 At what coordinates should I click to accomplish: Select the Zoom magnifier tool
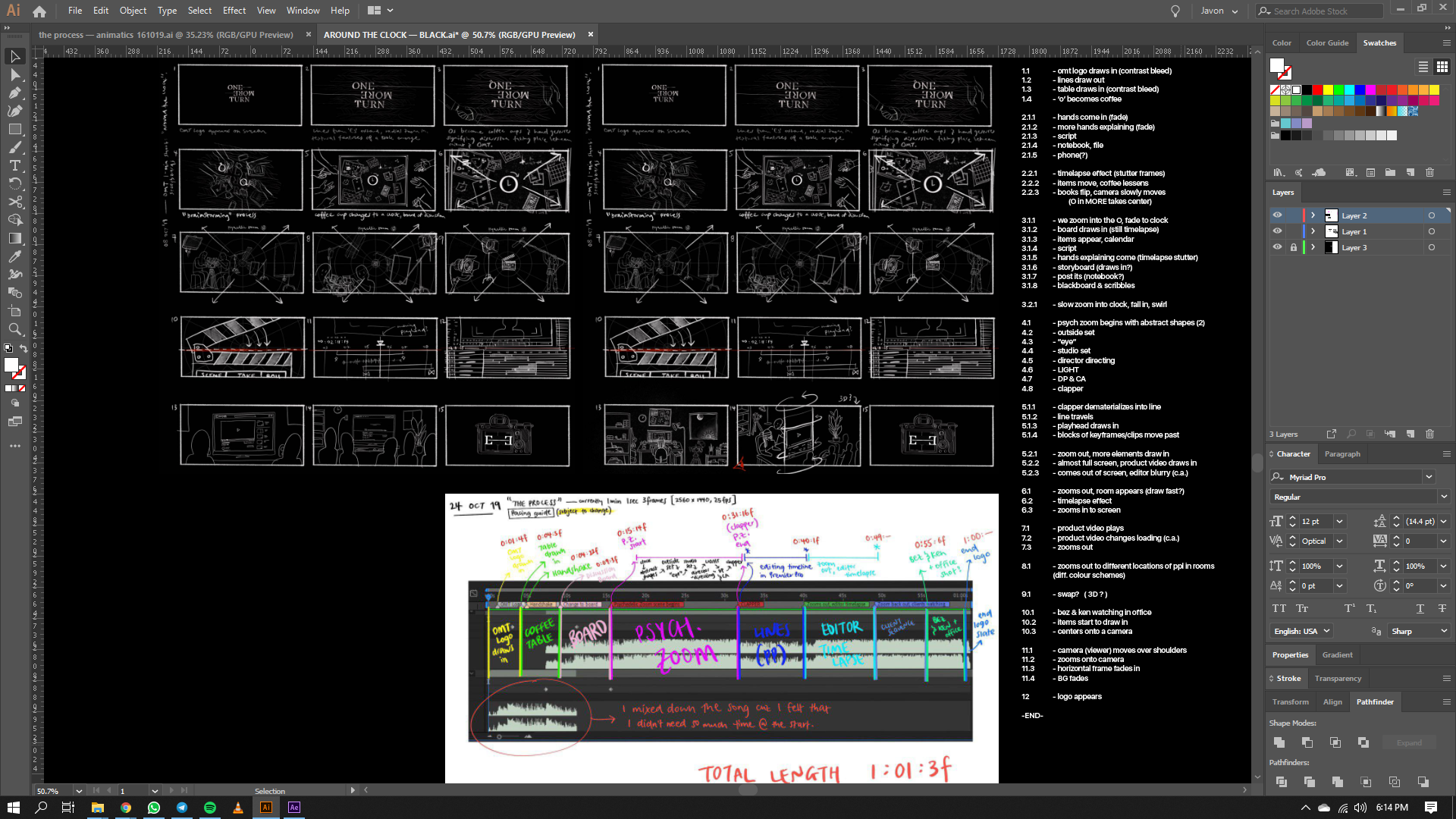coord(14,329)
